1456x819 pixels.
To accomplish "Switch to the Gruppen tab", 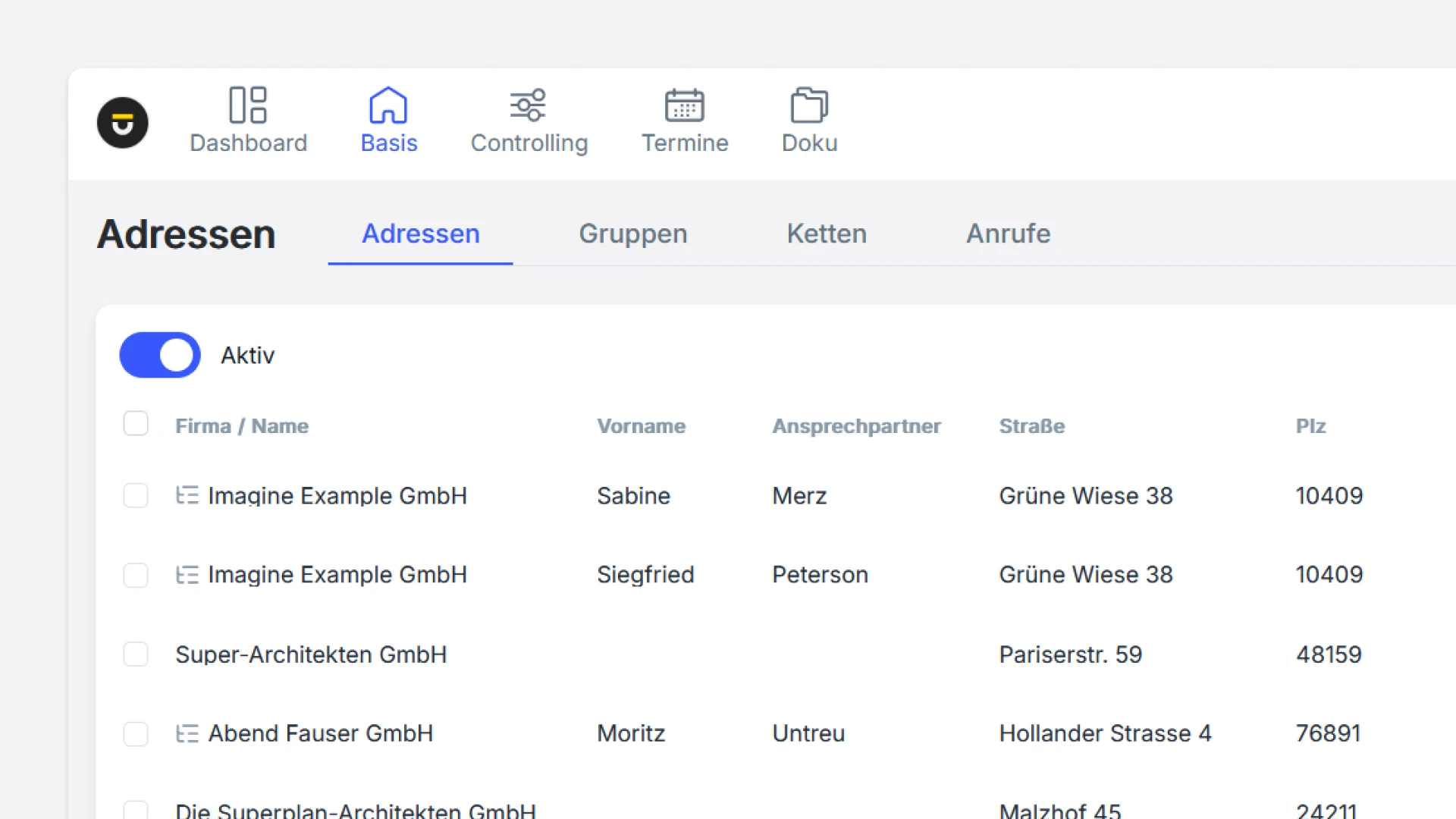I will [x=632, y=234].
